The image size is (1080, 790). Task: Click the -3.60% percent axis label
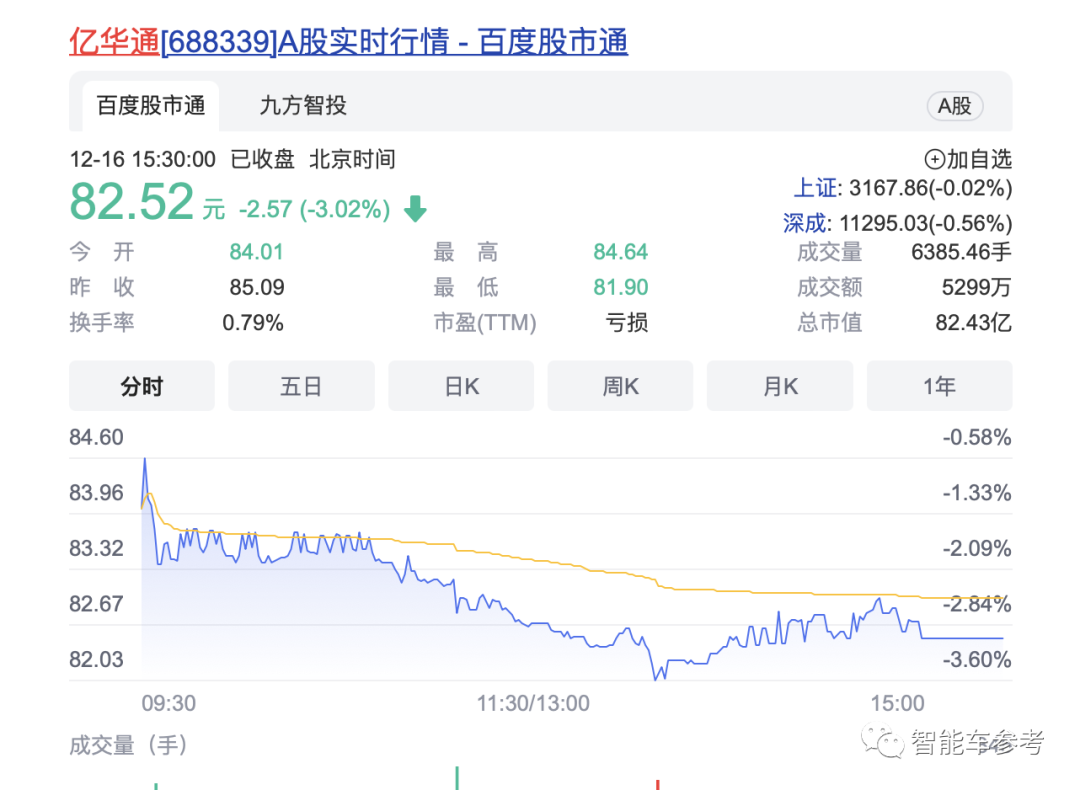point(977,660)
